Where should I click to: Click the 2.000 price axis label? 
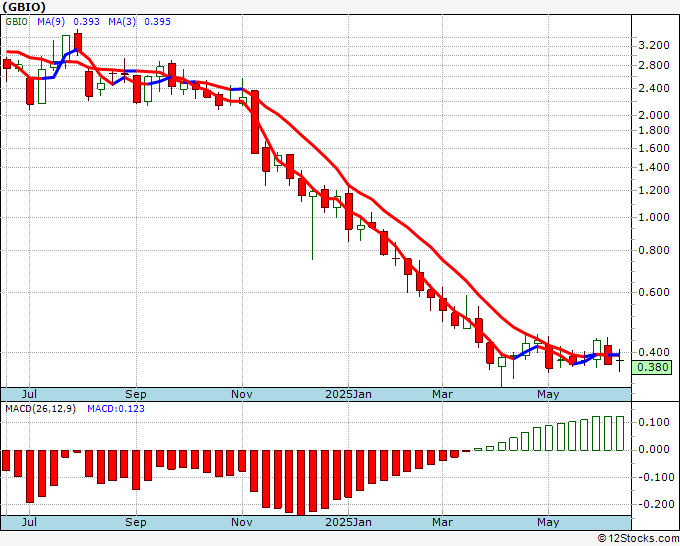tap(654, 115)
